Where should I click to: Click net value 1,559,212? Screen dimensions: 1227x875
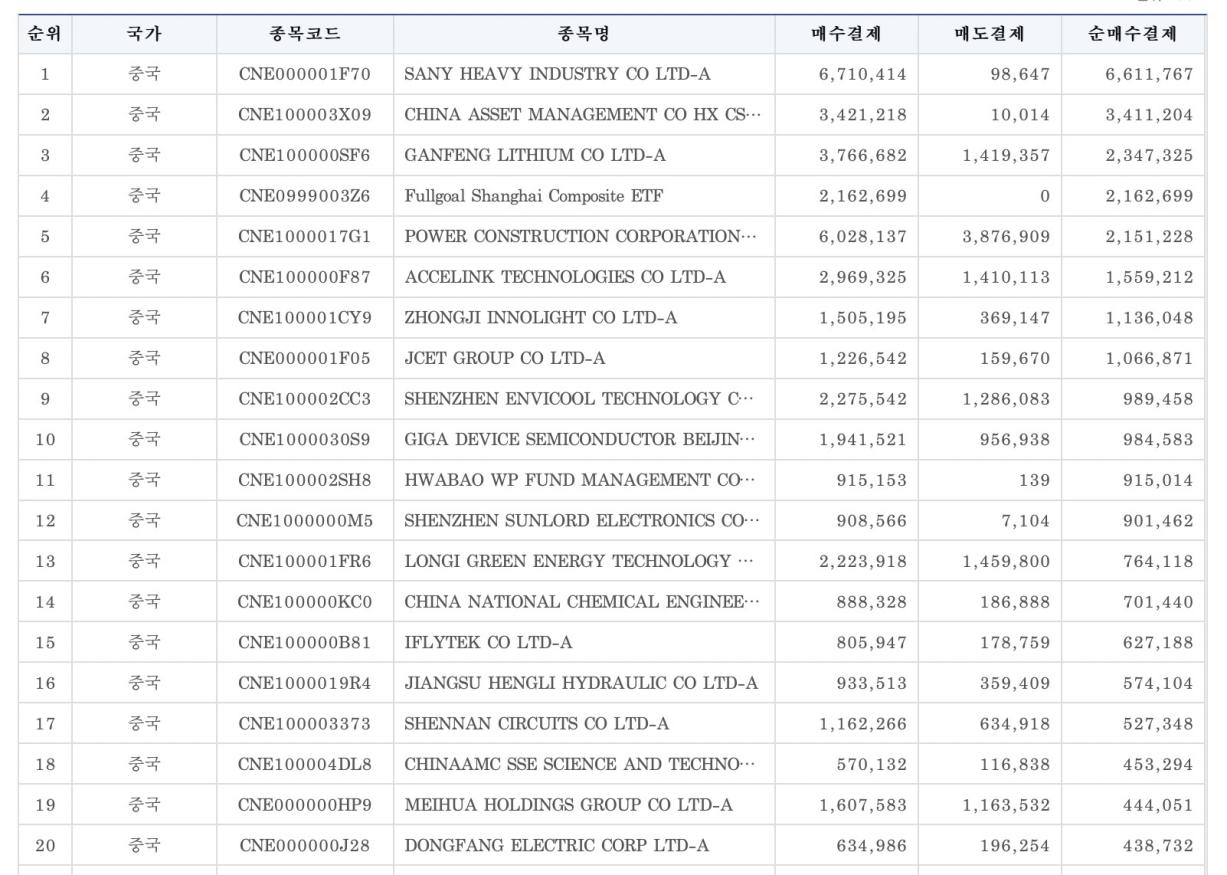1148,276
